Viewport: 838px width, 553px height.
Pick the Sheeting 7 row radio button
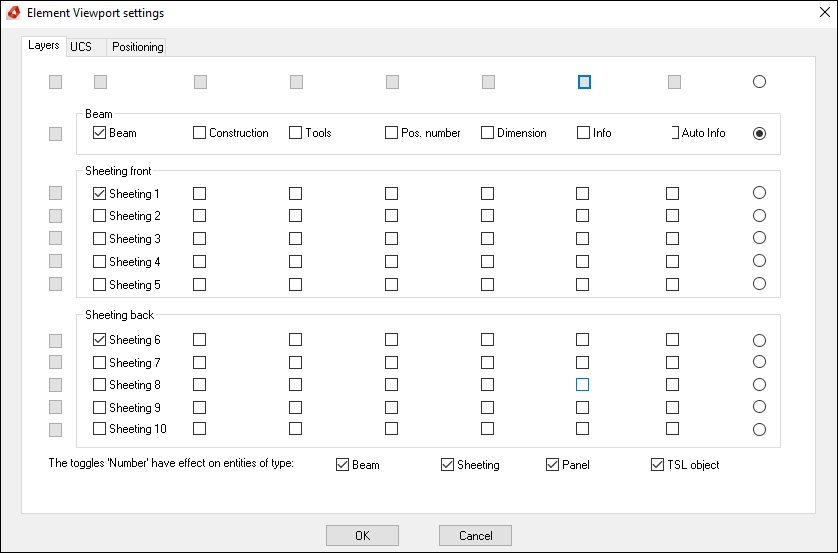759,361
